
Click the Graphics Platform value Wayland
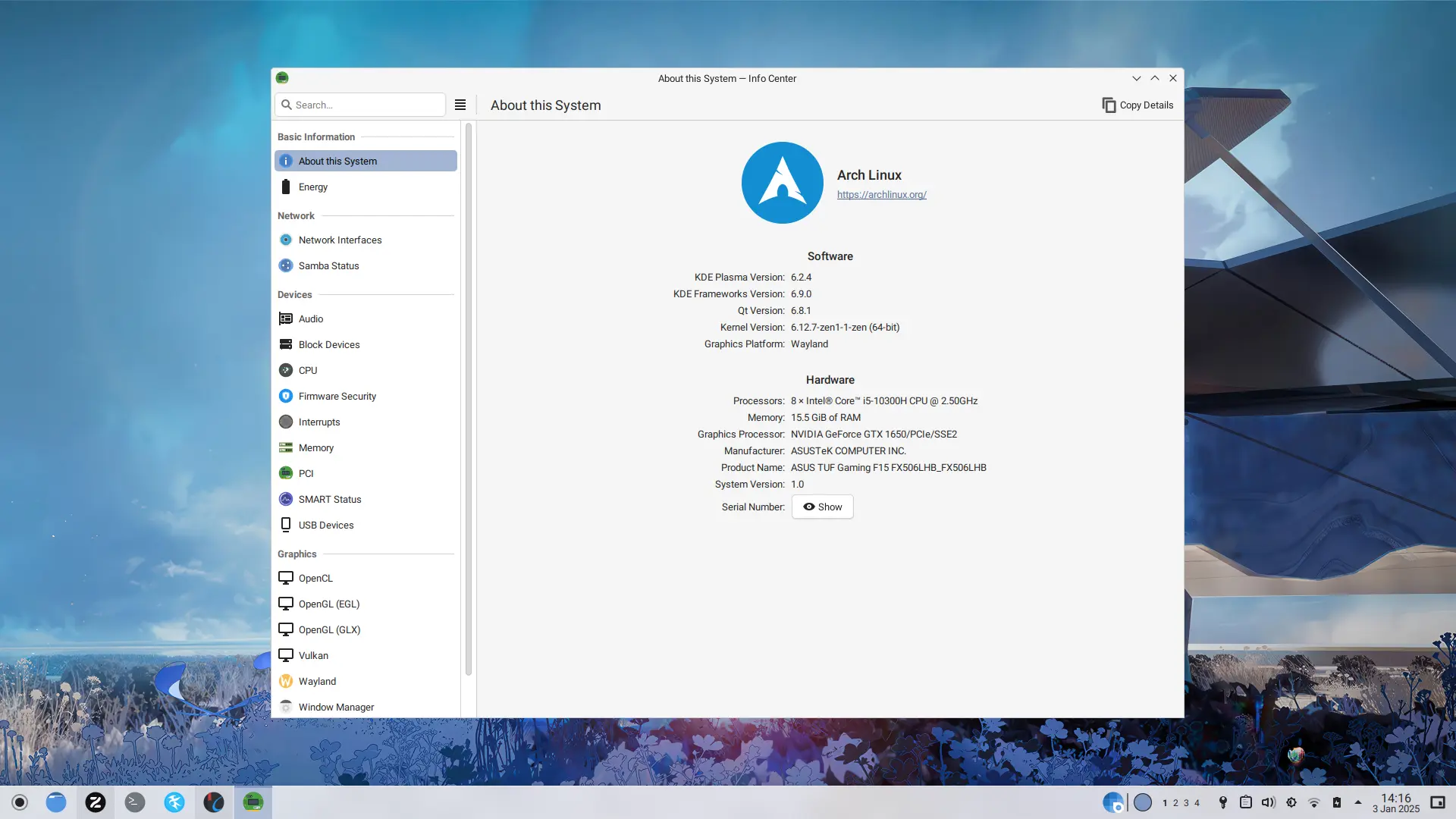809,344
